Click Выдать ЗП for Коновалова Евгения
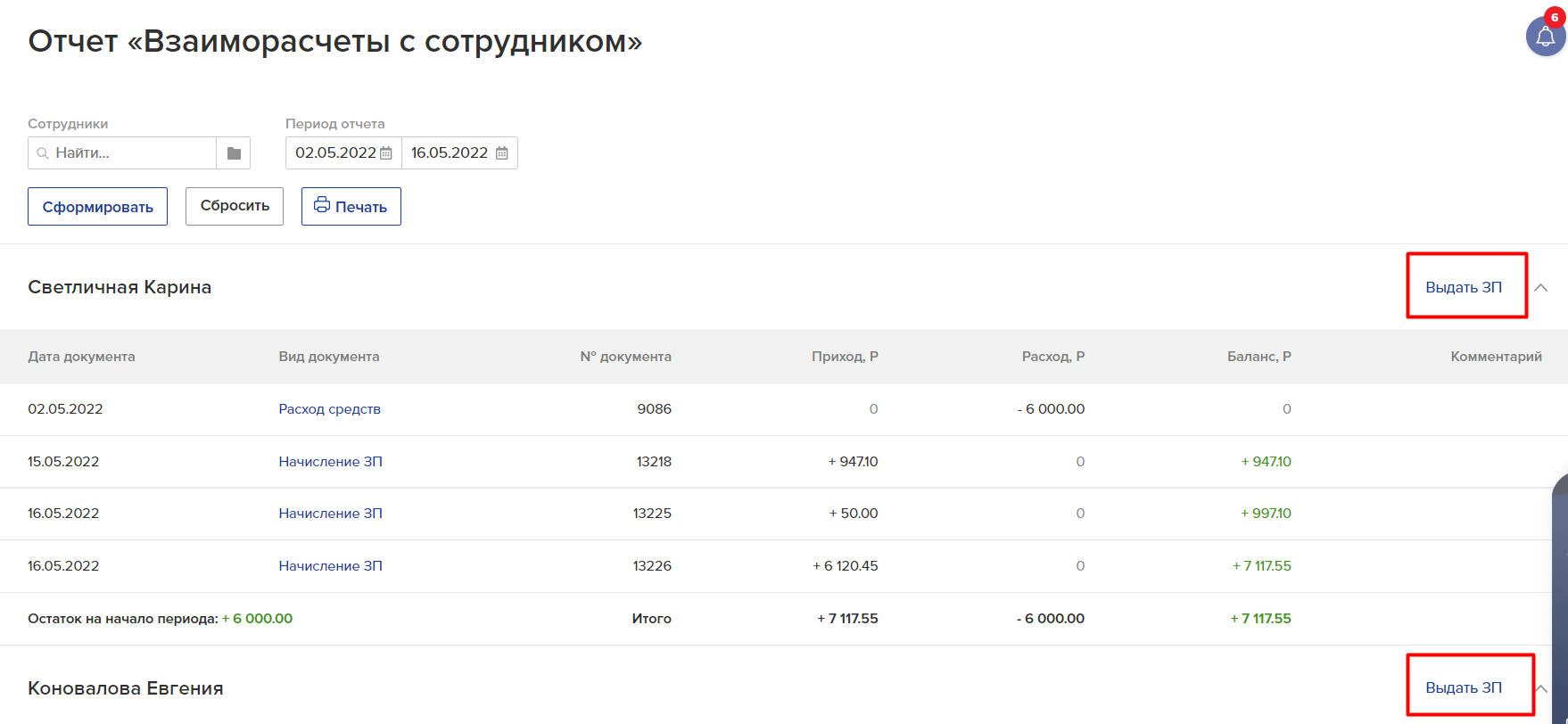 pyautogui.click(x=1464, y=687)
